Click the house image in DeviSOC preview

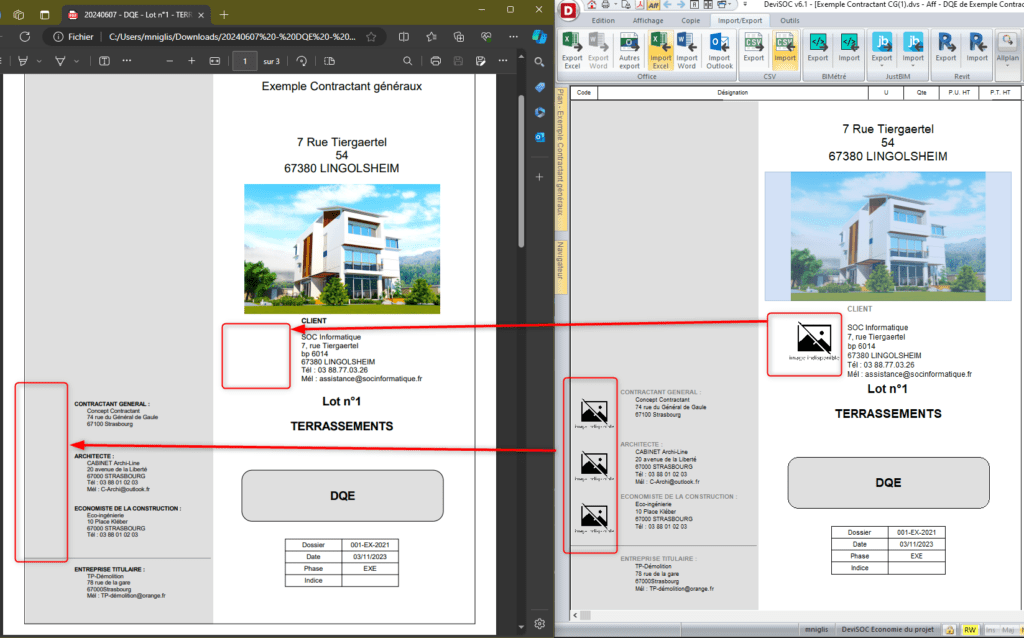888,236
